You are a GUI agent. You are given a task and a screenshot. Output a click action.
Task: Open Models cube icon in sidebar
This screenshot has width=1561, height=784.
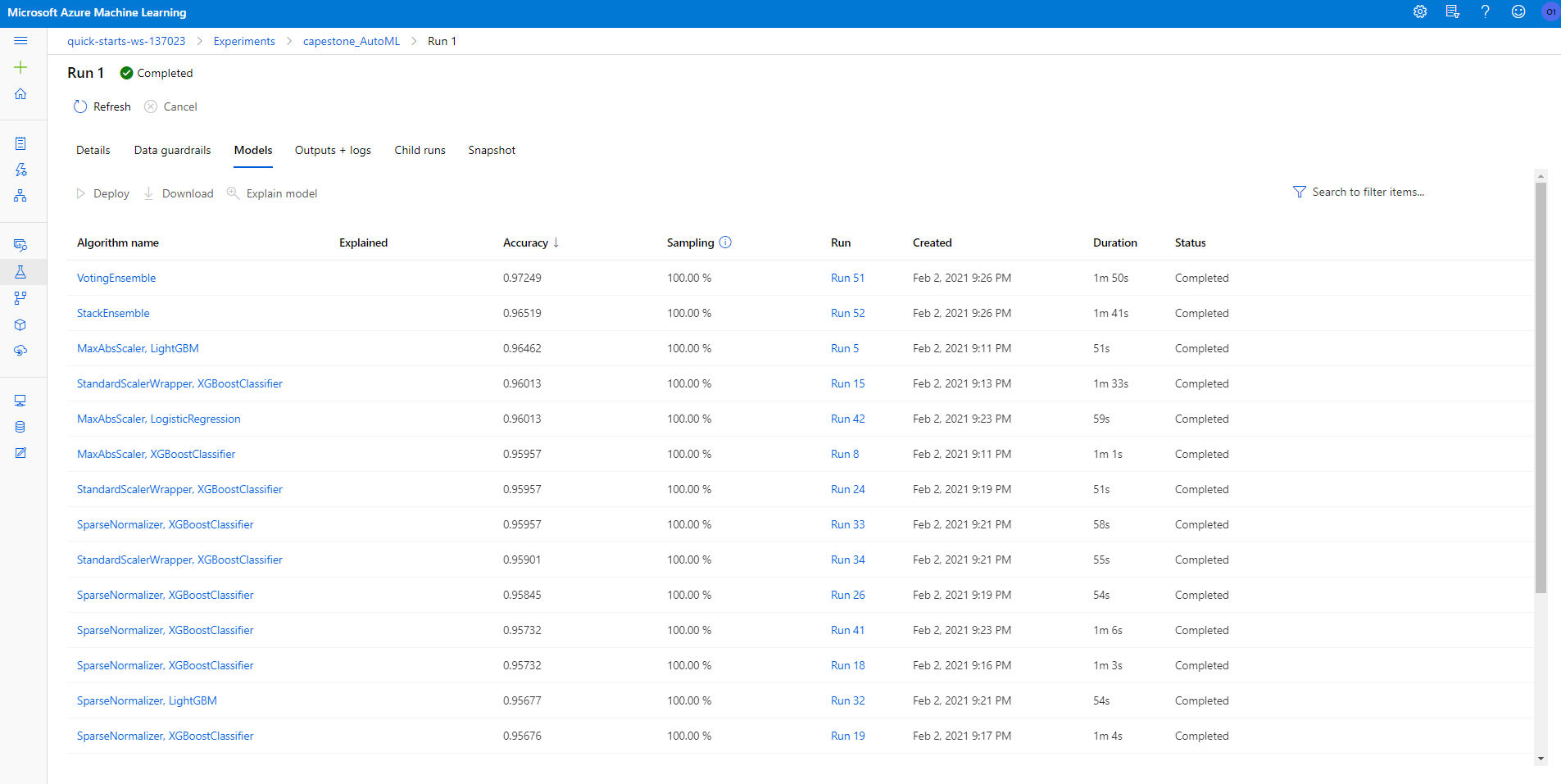(20, 324)
